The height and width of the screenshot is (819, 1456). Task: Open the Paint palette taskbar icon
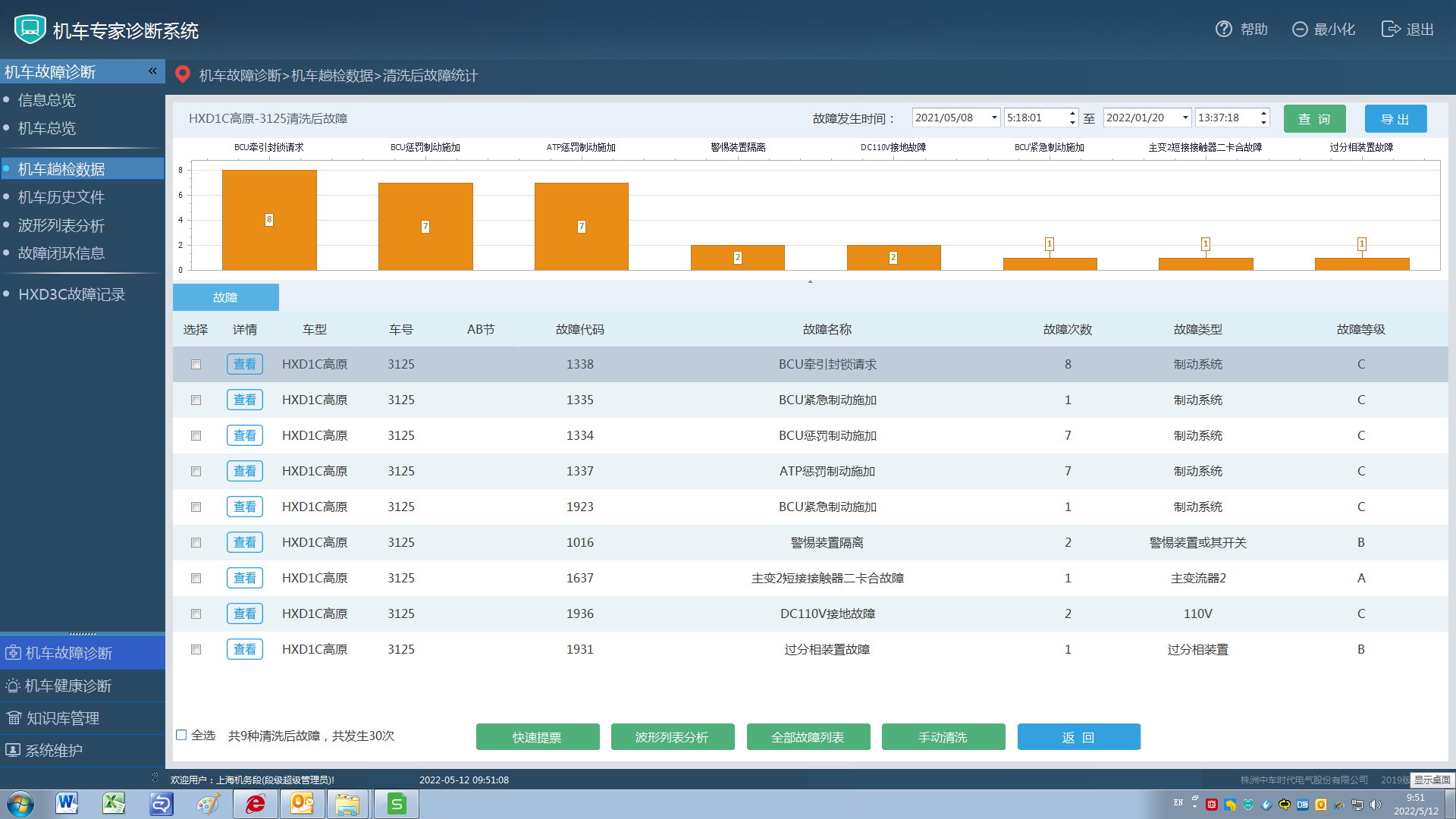click(x=208, y=804)
